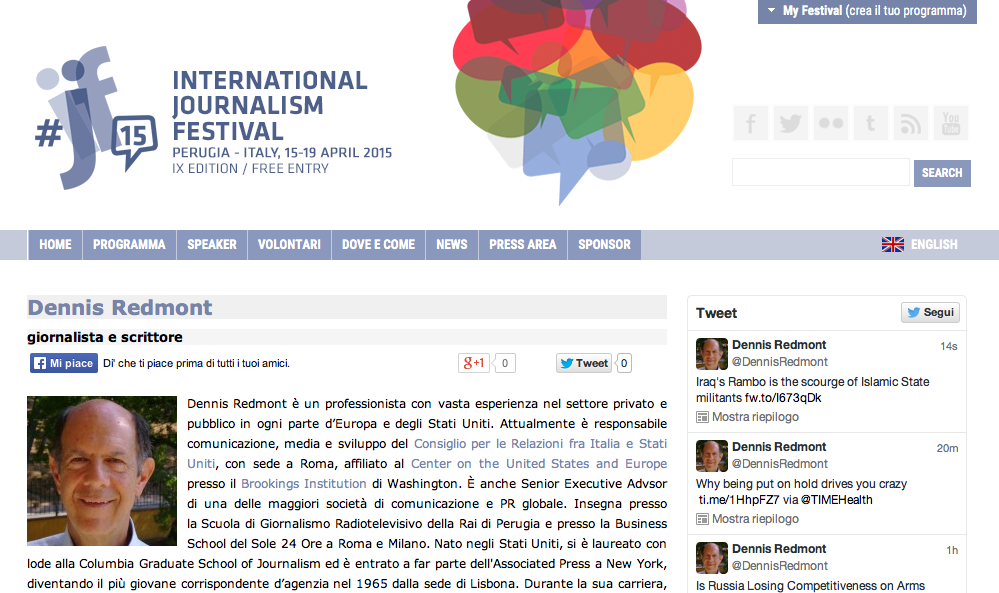Open the PROGRAMMA menu item
The height and width of the screenshot is (593, 999).
[129, 245]
